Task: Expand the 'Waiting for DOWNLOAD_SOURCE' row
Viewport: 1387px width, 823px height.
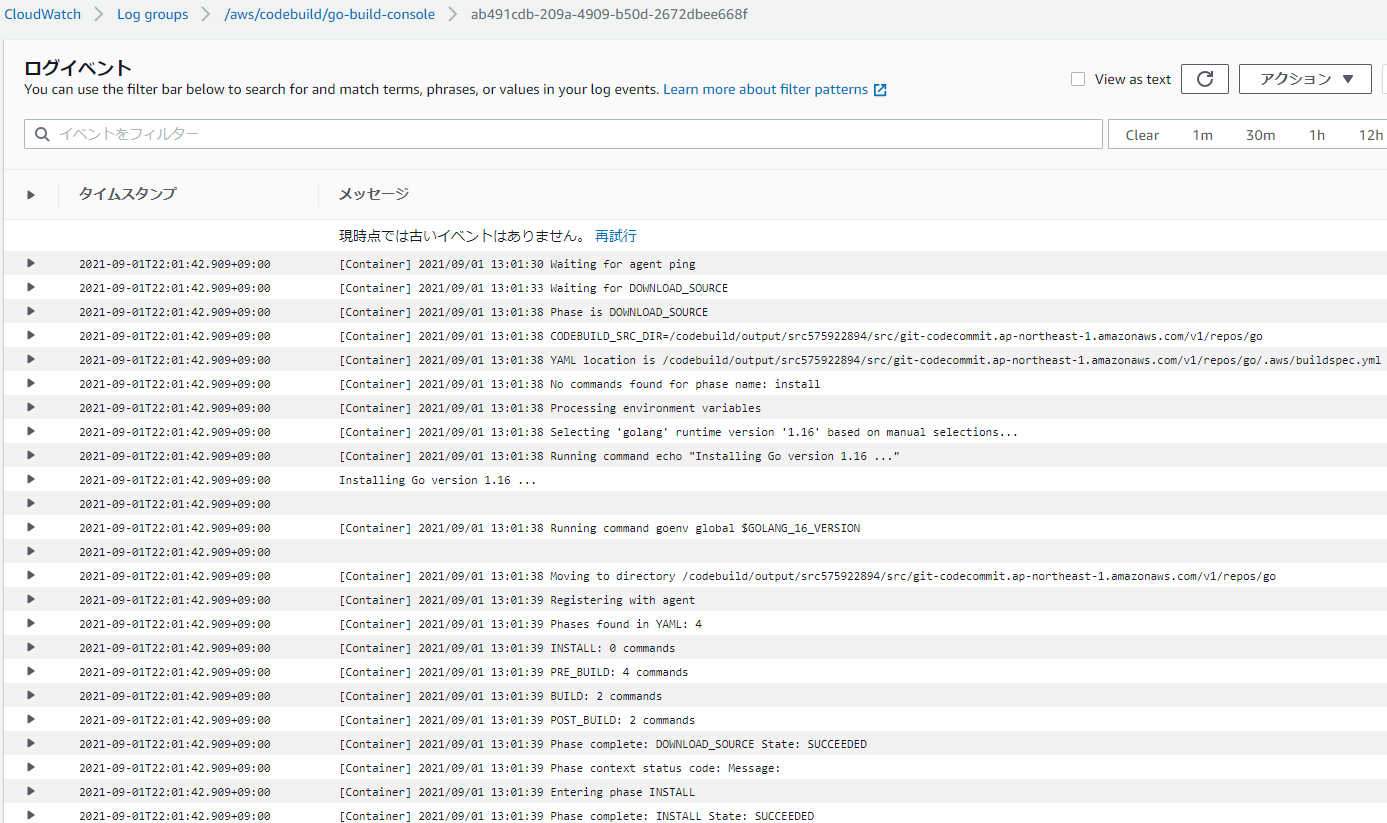Action: coord(31,287)
